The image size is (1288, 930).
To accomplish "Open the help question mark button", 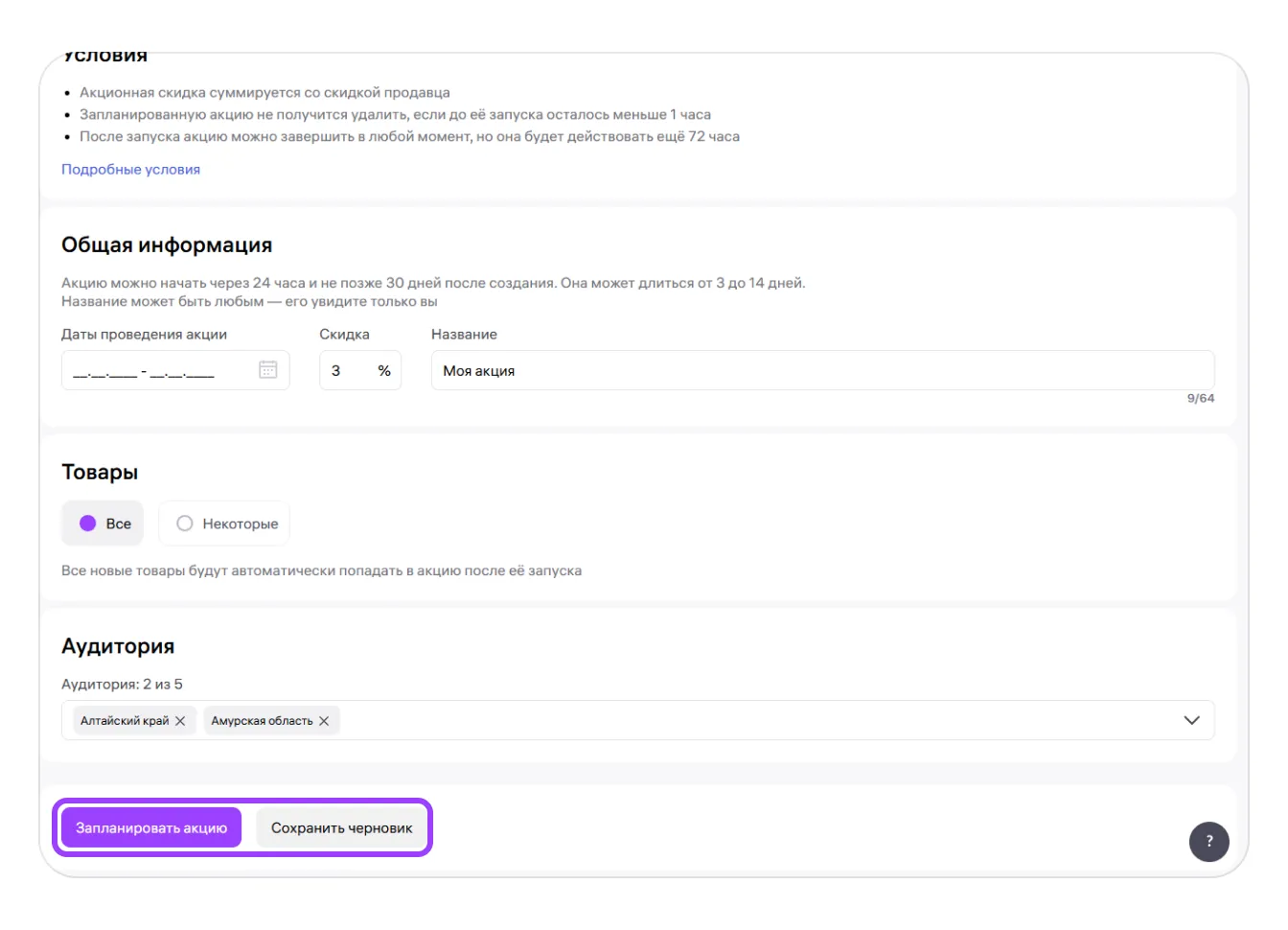I will (1208, 842).
